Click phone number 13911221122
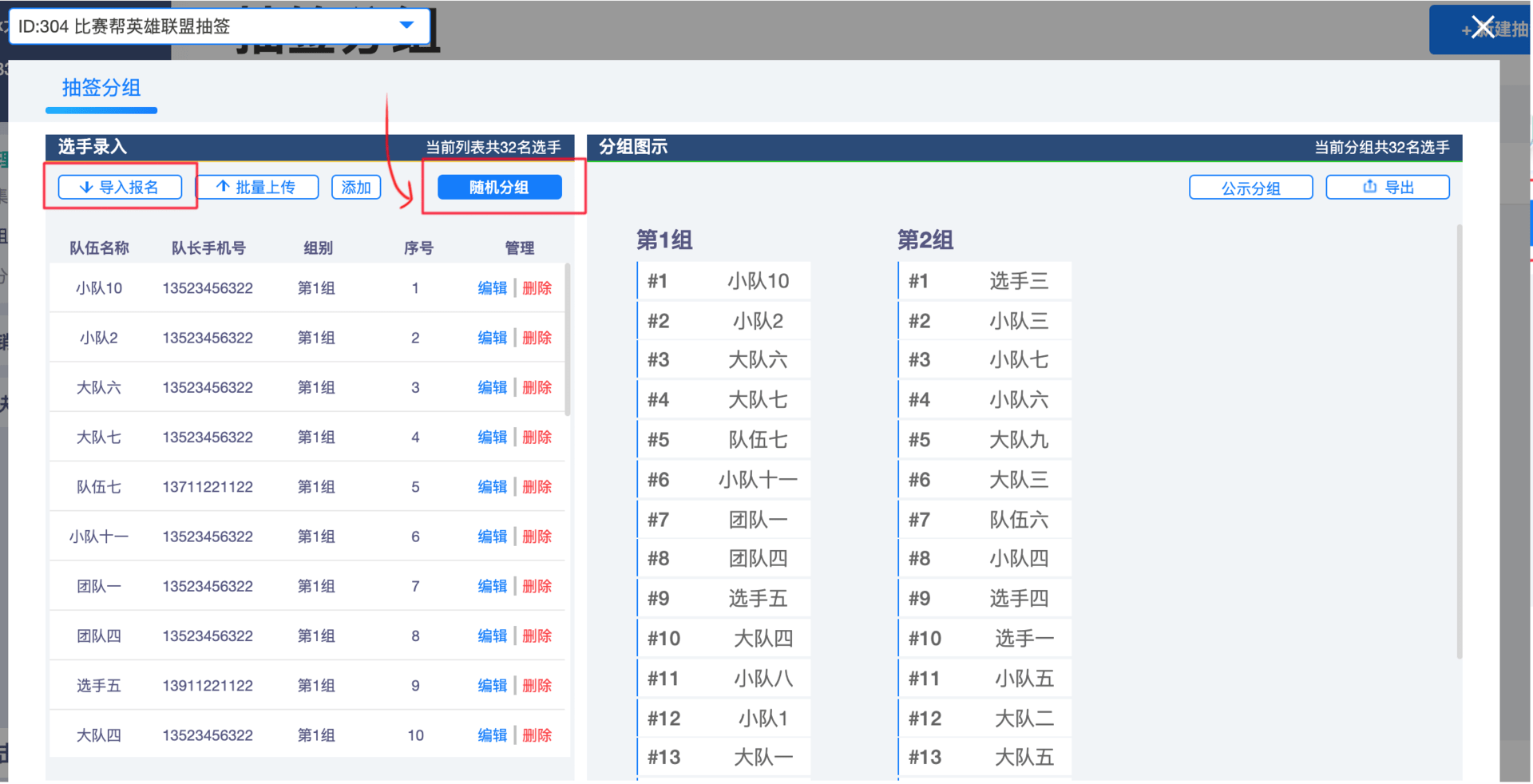The width and height of the screenshot is (1533, 784). point(208,686)
